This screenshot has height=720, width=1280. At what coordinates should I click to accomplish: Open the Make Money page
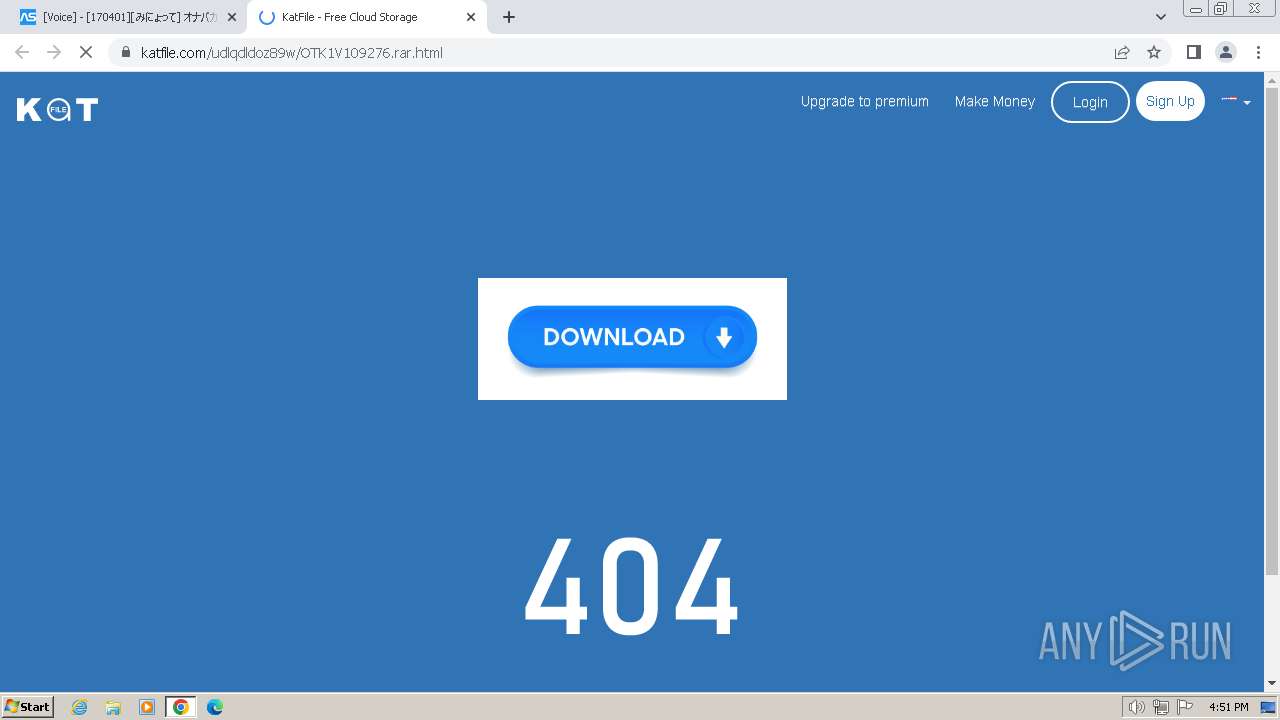(994, 101)
